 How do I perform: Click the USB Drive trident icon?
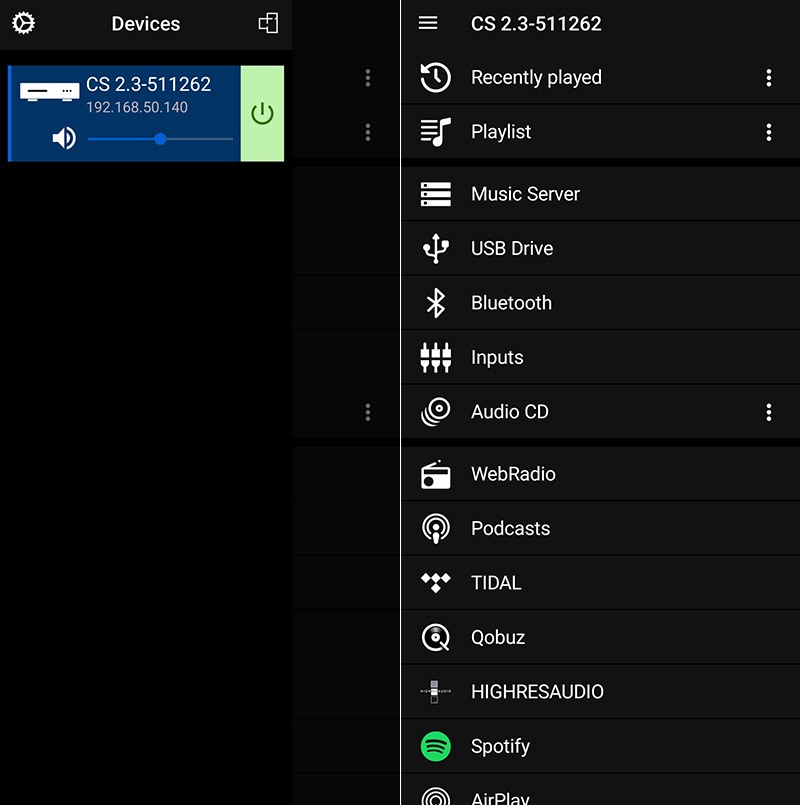[435, 248]
